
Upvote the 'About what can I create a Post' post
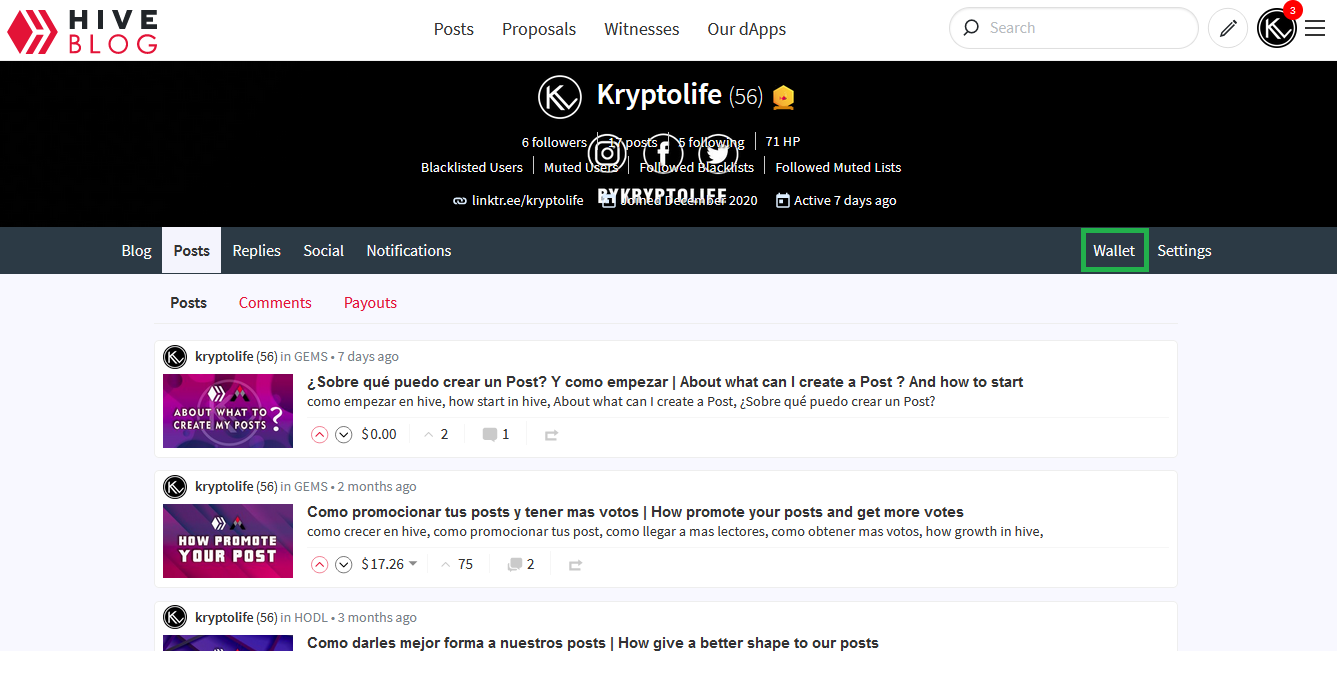coord(319,434)
